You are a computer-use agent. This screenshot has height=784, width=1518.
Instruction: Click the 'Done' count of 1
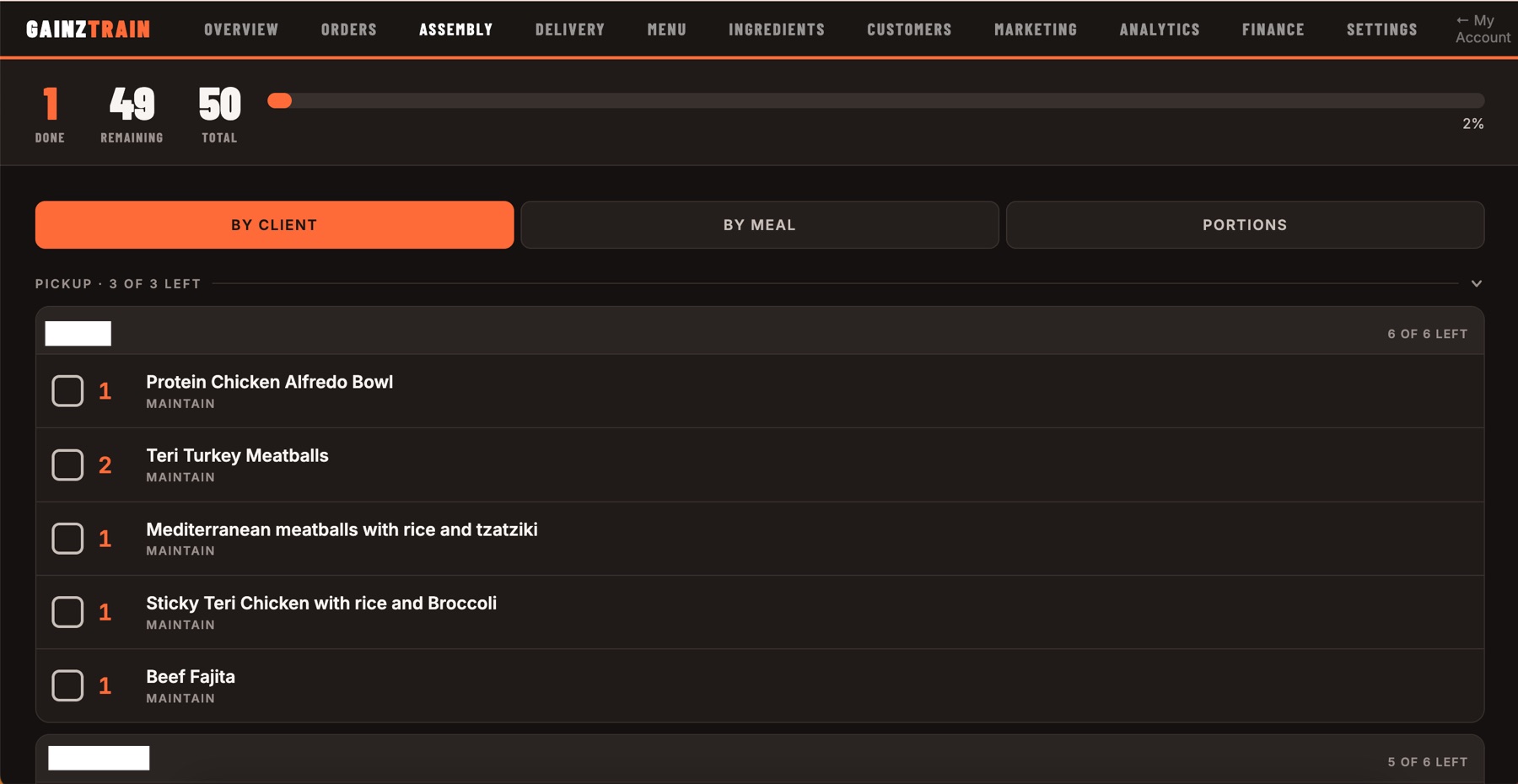click(x=50, y=105)
